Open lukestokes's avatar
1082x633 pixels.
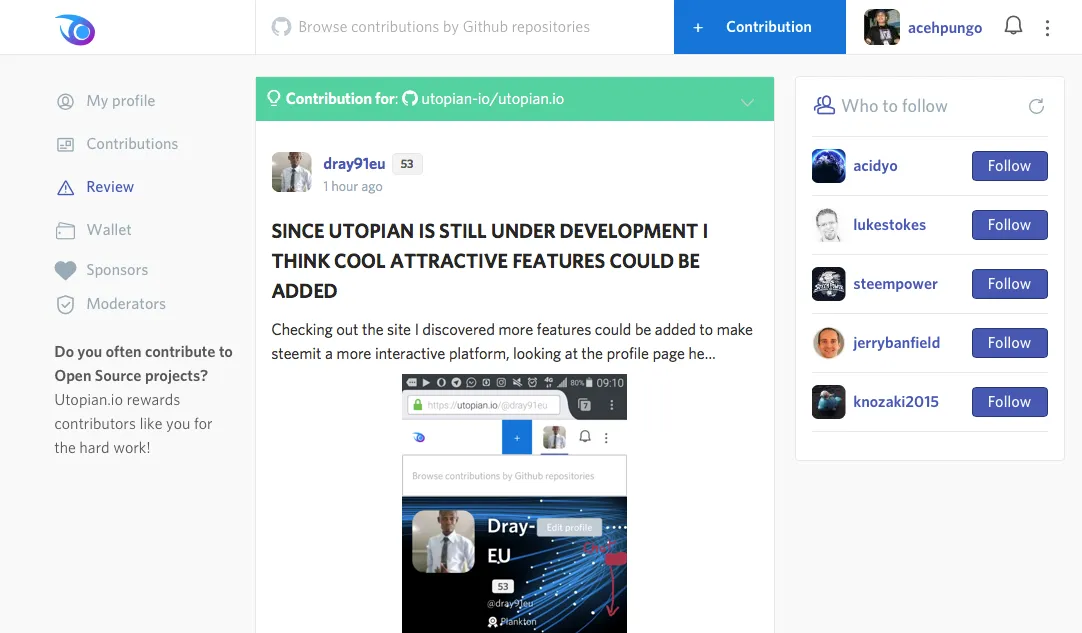(828, 225)
